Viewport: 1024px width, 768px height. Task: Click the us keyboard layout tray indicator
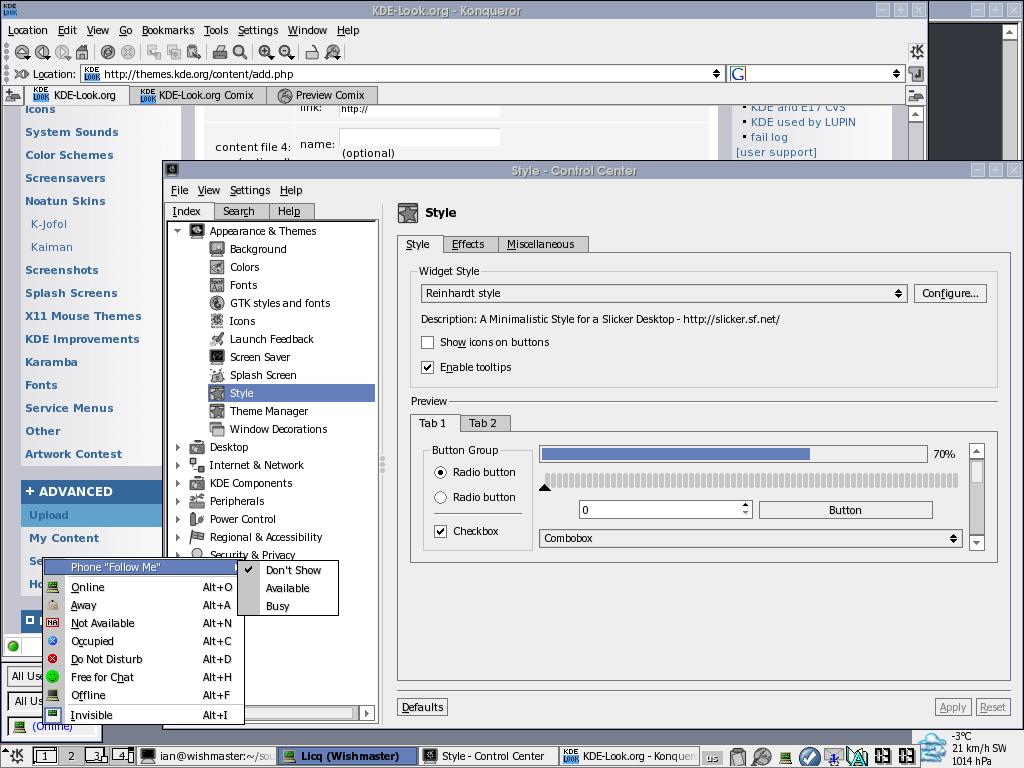(x=712, y=758)
